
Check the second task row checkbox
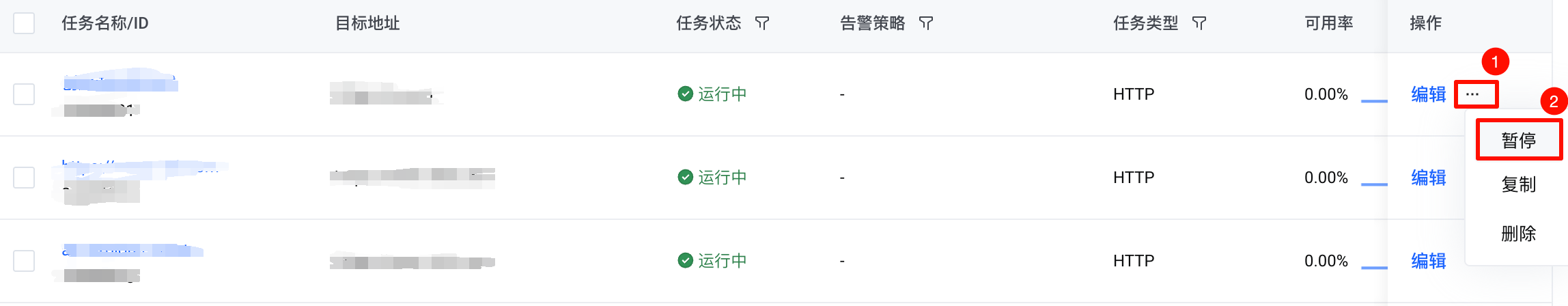tap(24, 178)
